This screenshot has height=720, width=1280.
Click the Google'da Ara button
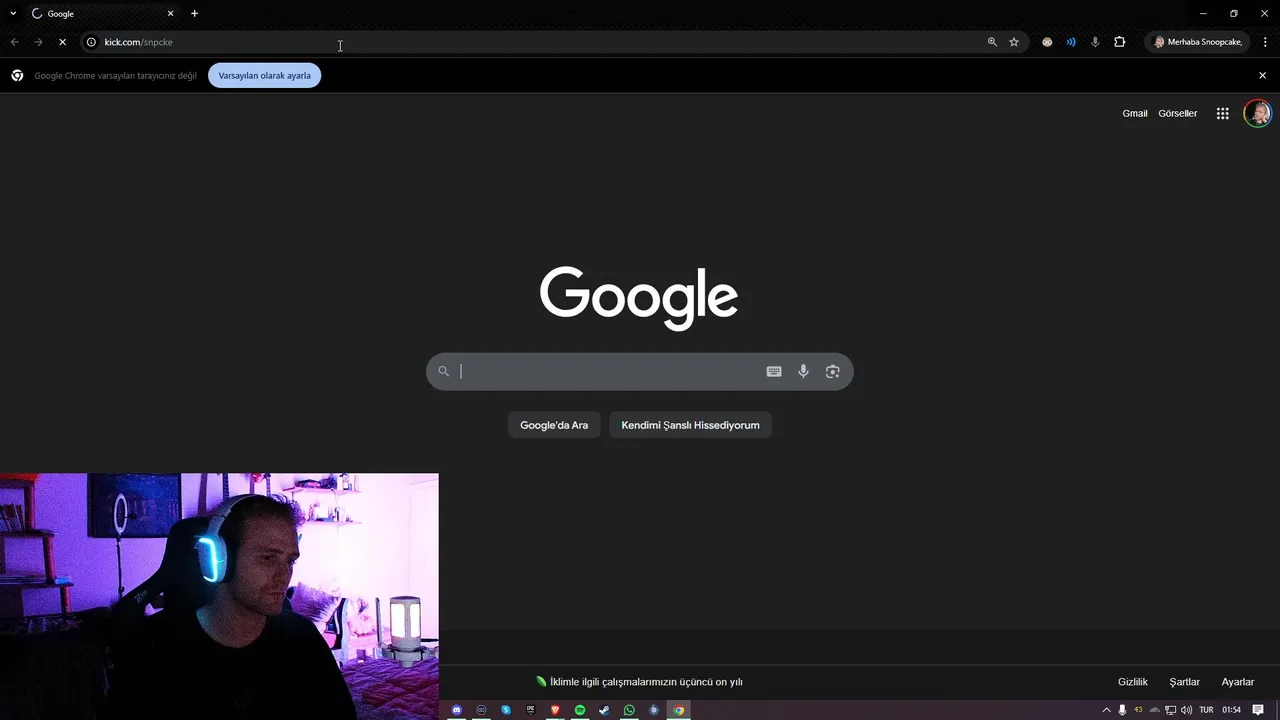[554, 425]
